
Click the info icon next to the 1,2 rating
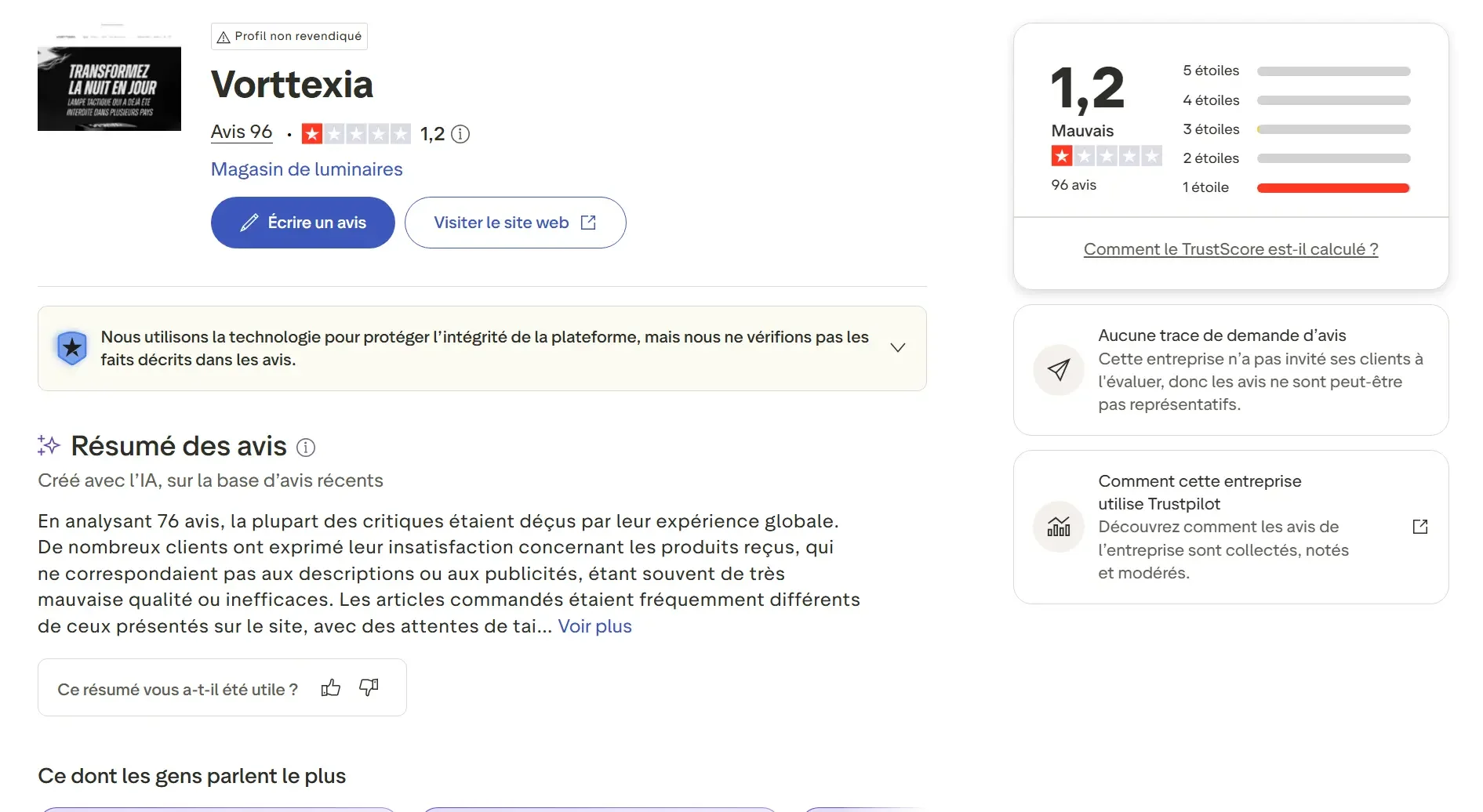[x=461, y=134]
